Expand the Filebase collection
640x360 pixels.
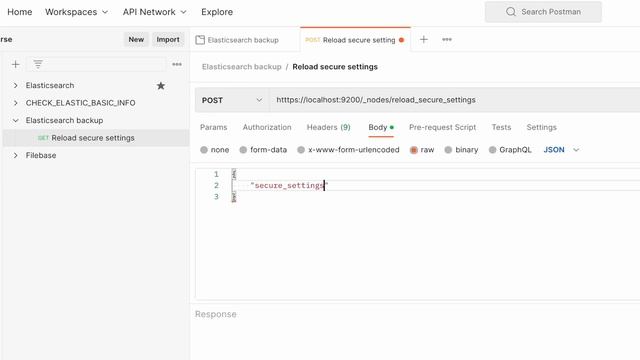pyautogui.click(x=16, y=156)
